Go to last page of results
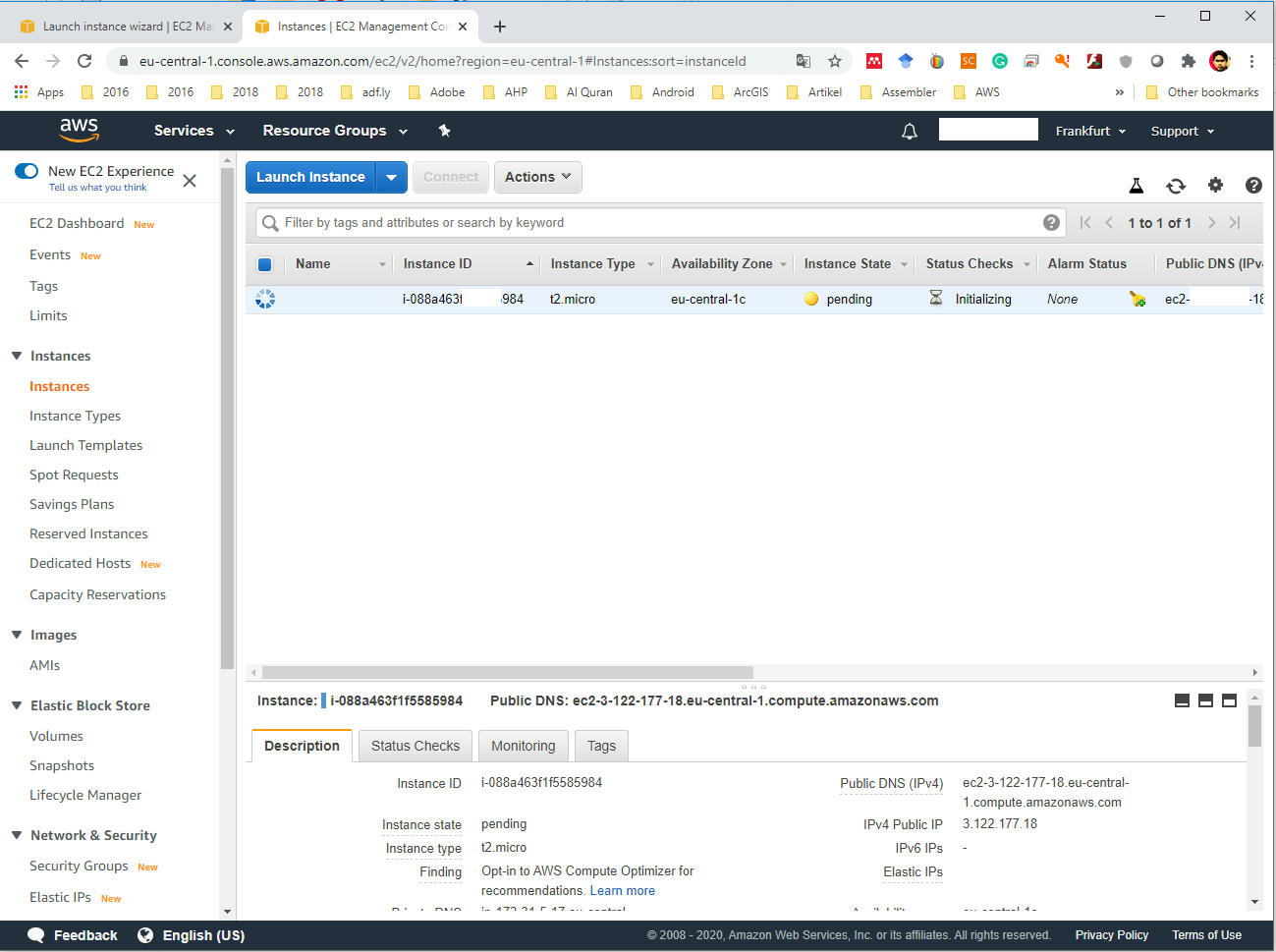This screenshot has width=1276, height=952. (x=1235, y=223)
